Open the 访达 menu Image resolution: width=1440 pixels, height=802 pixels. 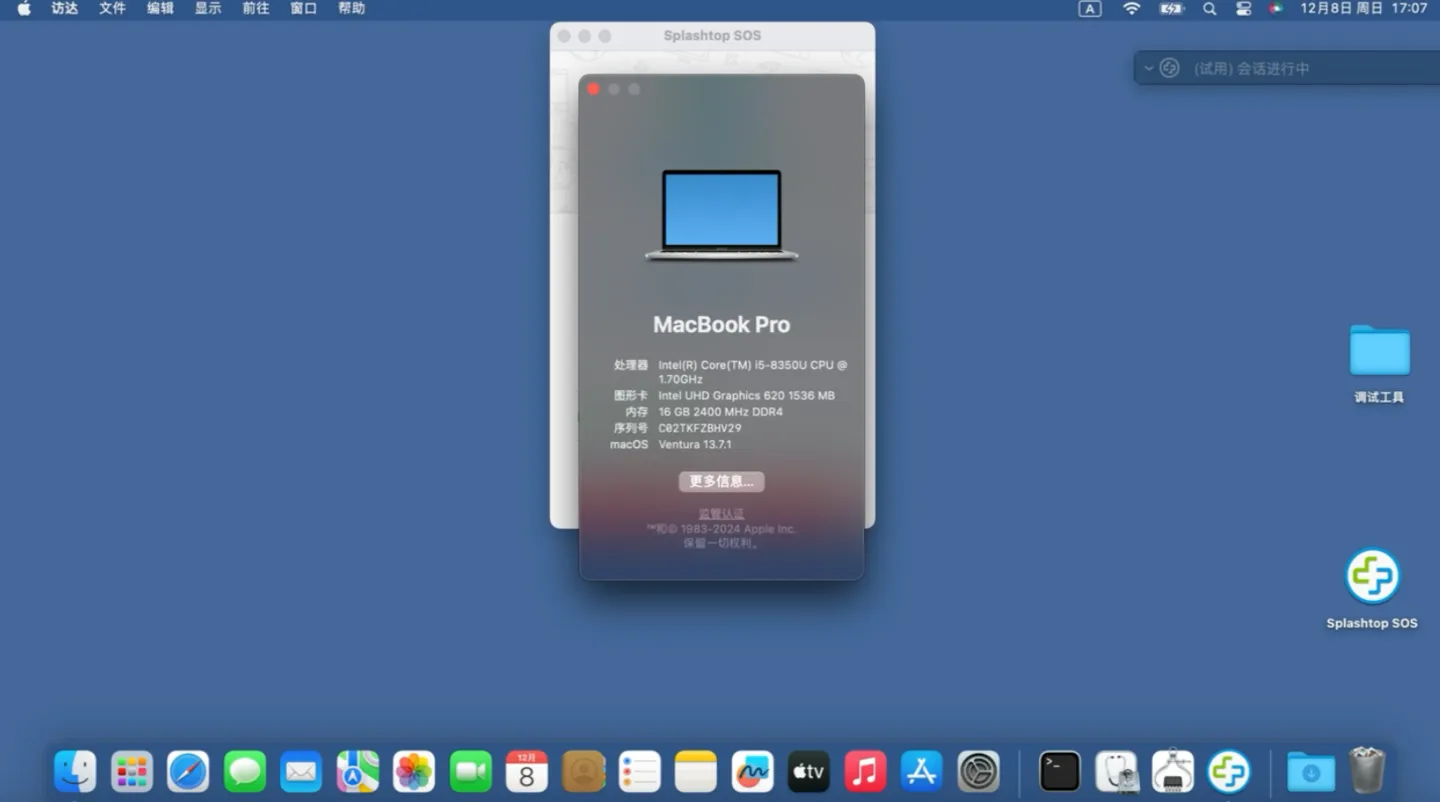coord(65,8)
